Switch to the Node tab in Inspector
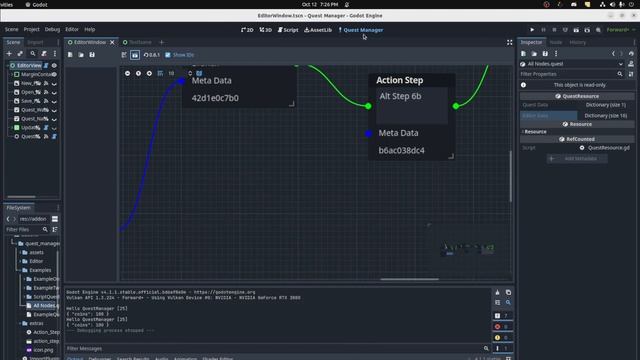 556,42
